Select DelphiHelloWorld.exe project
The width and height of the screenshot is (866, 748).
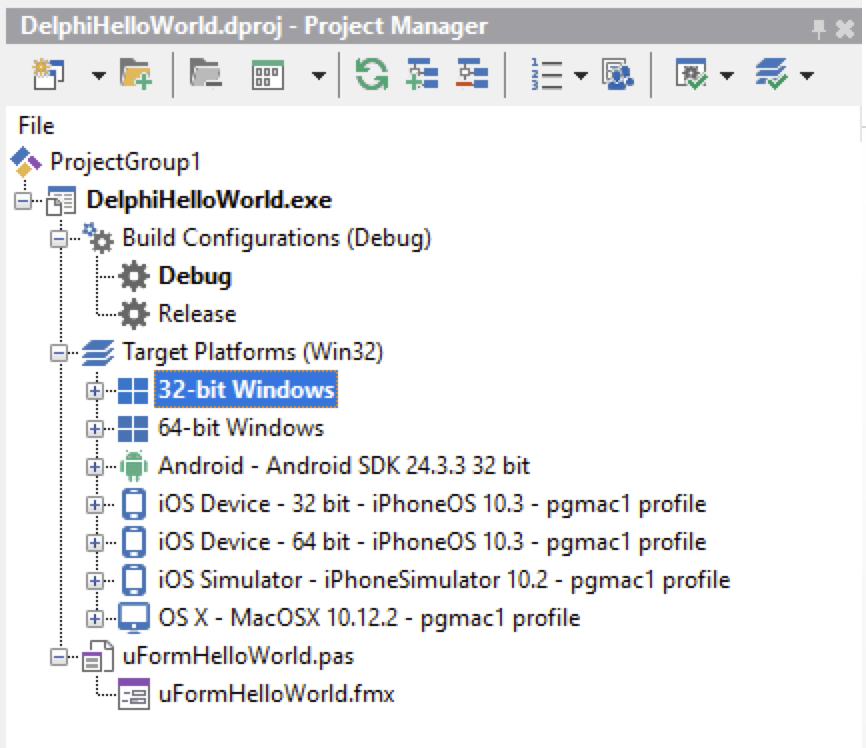(x=209, y=200)
